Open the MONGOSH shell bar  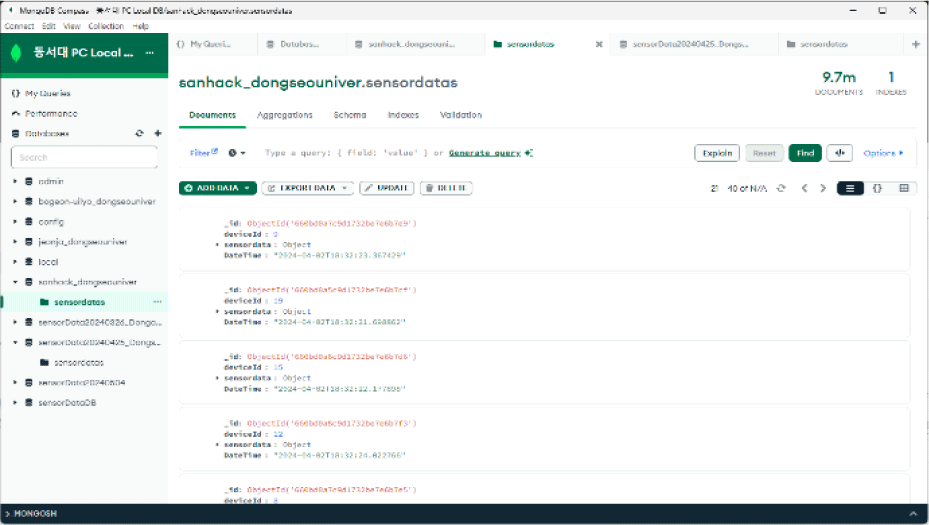point(464,514)
